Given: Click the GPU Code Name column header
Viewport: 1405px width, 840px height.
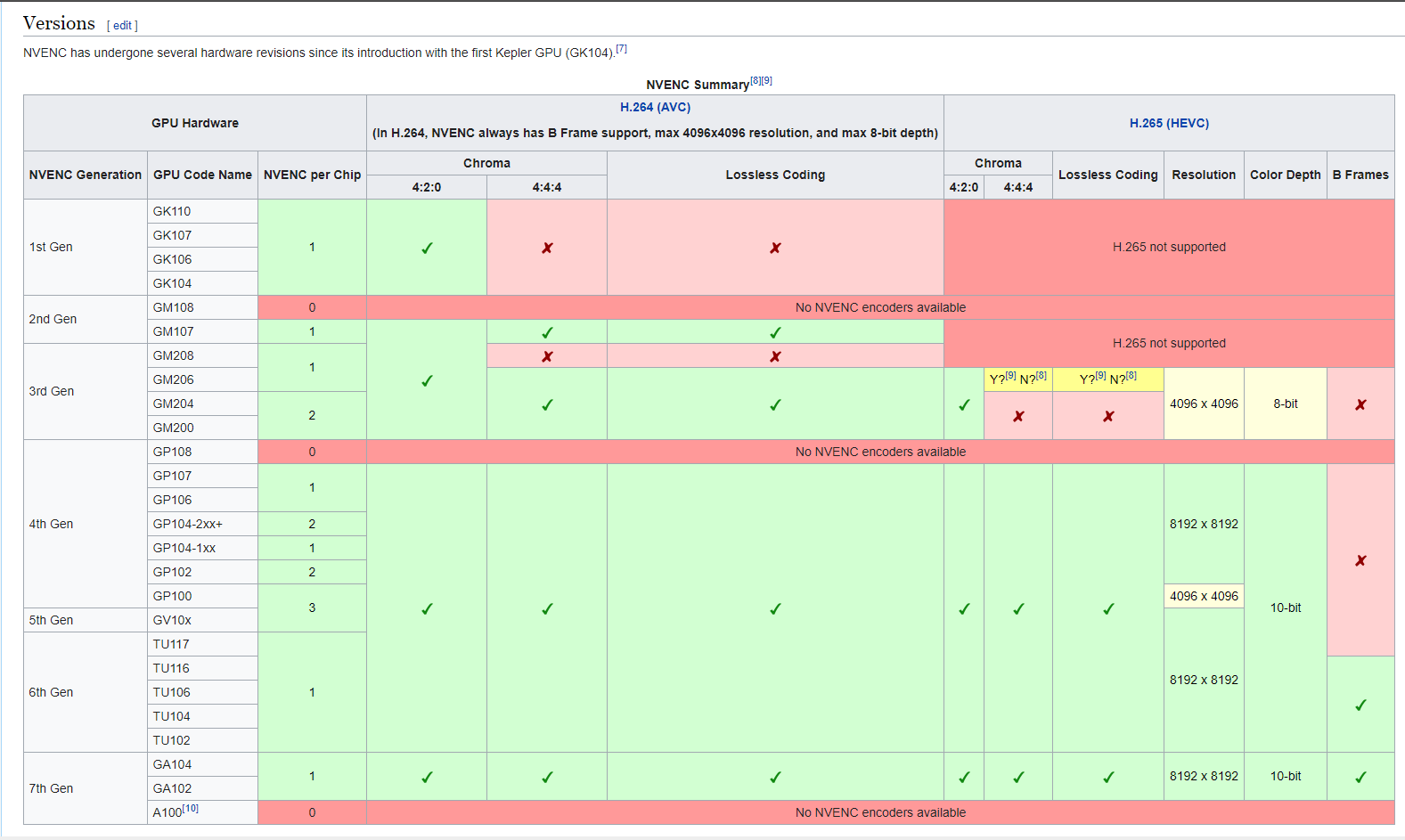Looking at the screenshot, I should 202,175.
